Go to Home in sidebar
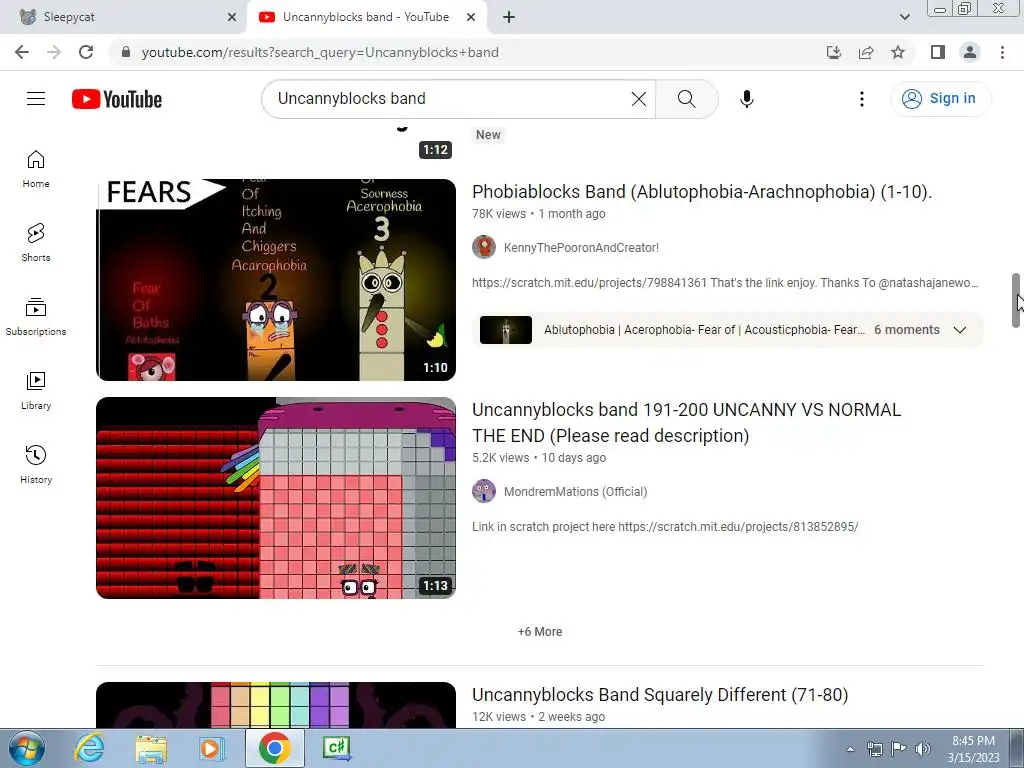This screenshot has height=768, width=1024. (x=36, y=169)
